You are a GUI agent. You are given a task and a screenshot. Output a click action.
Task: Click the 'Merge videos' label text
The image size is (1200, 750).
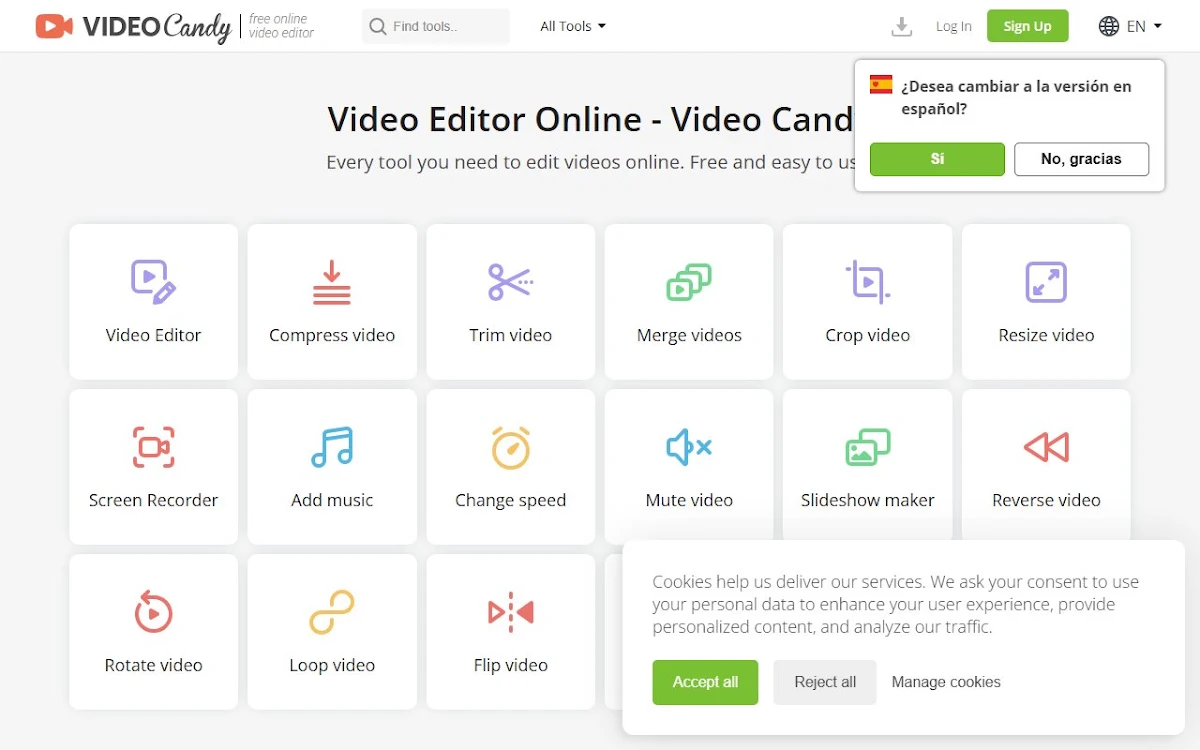pyautogui.click(x=689, y=336)
